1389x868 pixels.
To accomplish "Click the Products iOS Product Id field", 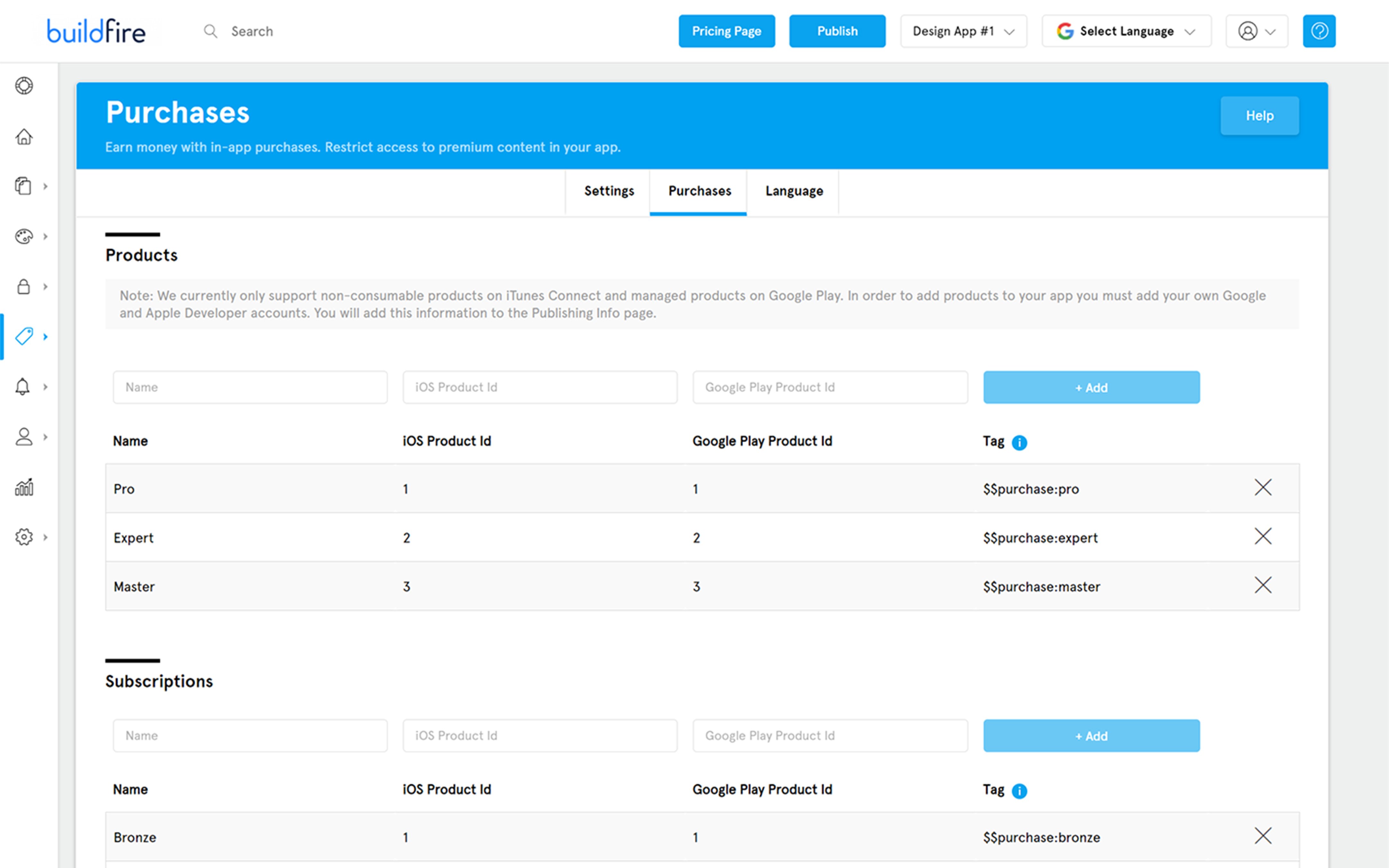I will (x=540, y=387).
